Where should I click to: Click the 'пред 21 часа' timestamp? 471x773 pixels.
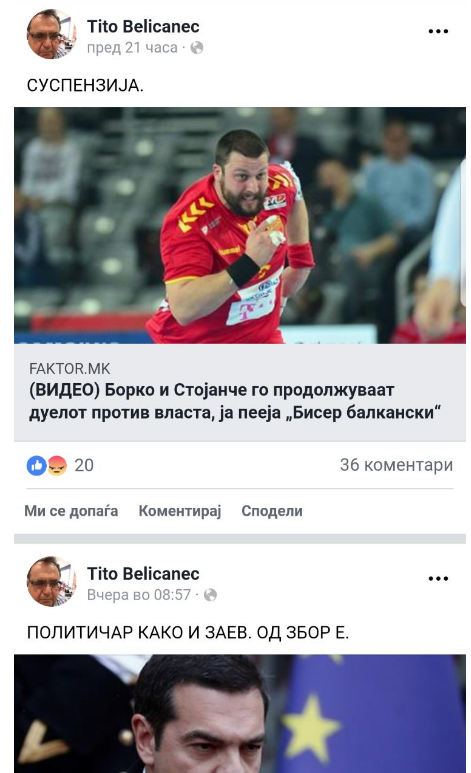click(132, 48)
